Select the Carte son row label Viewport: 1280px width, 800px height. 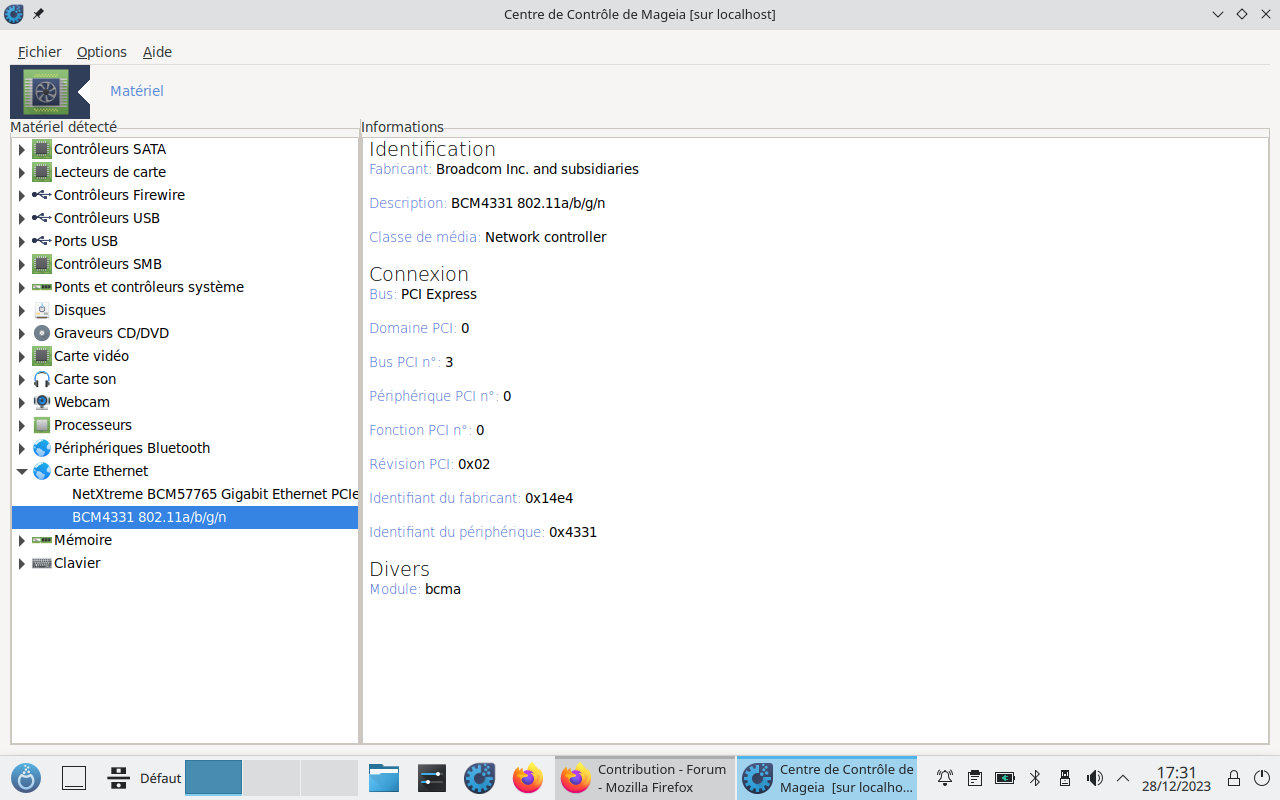point(85,379)
